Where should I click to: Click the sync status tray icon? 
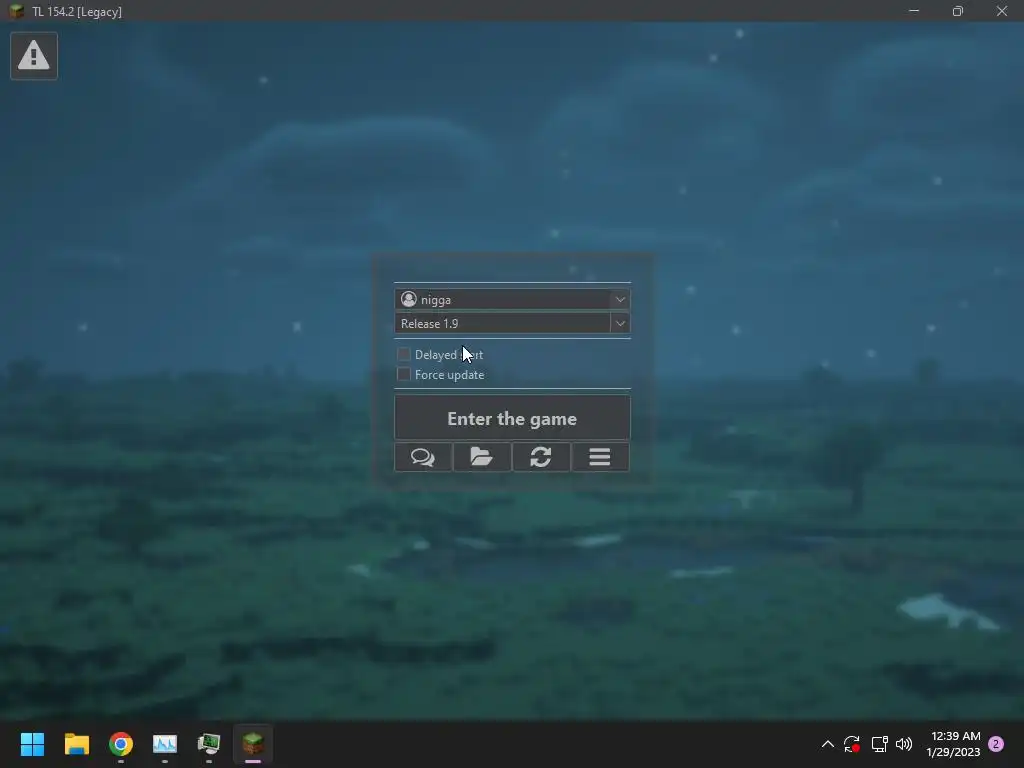pyautogui.click(x=852, y=744)
